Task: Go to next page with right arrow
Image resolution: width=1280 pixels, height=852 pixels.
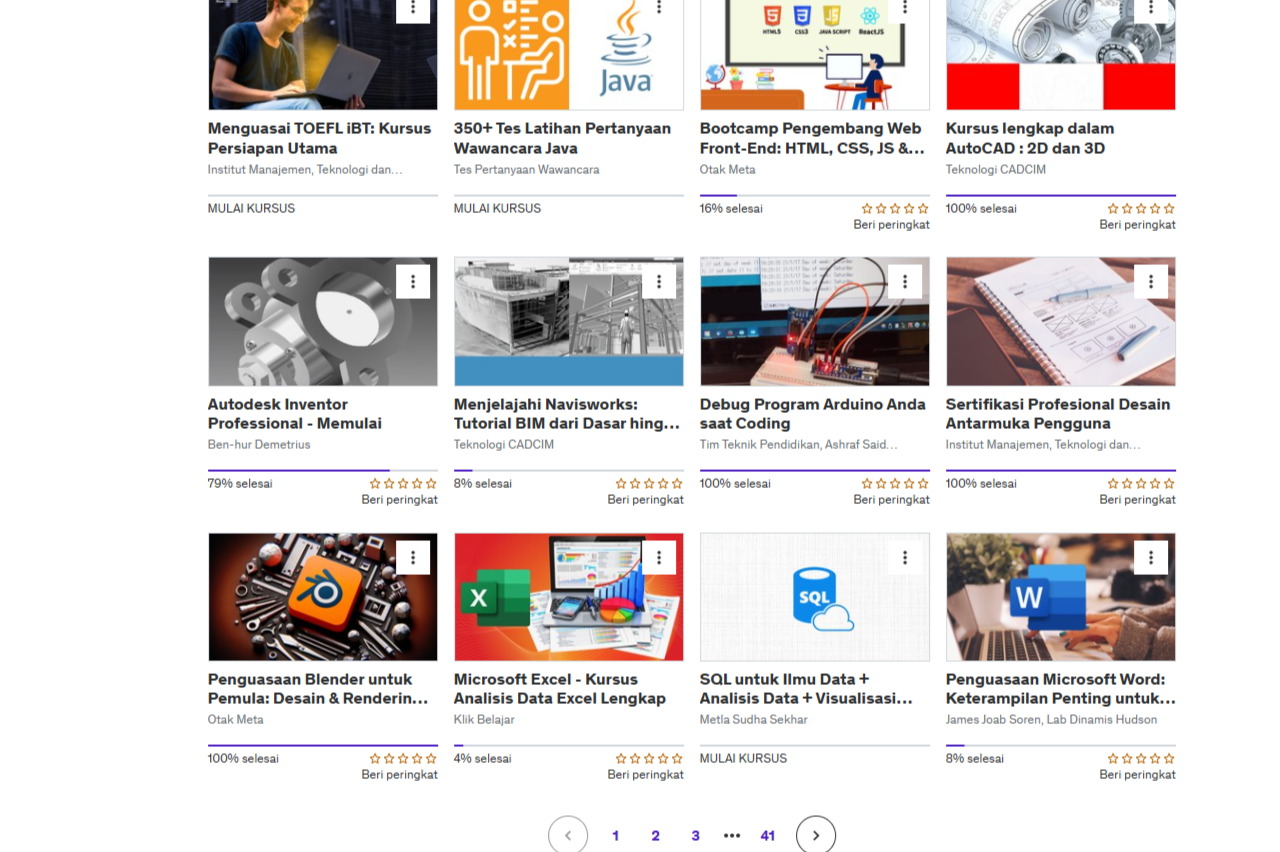Action: (x=815, y=835)
